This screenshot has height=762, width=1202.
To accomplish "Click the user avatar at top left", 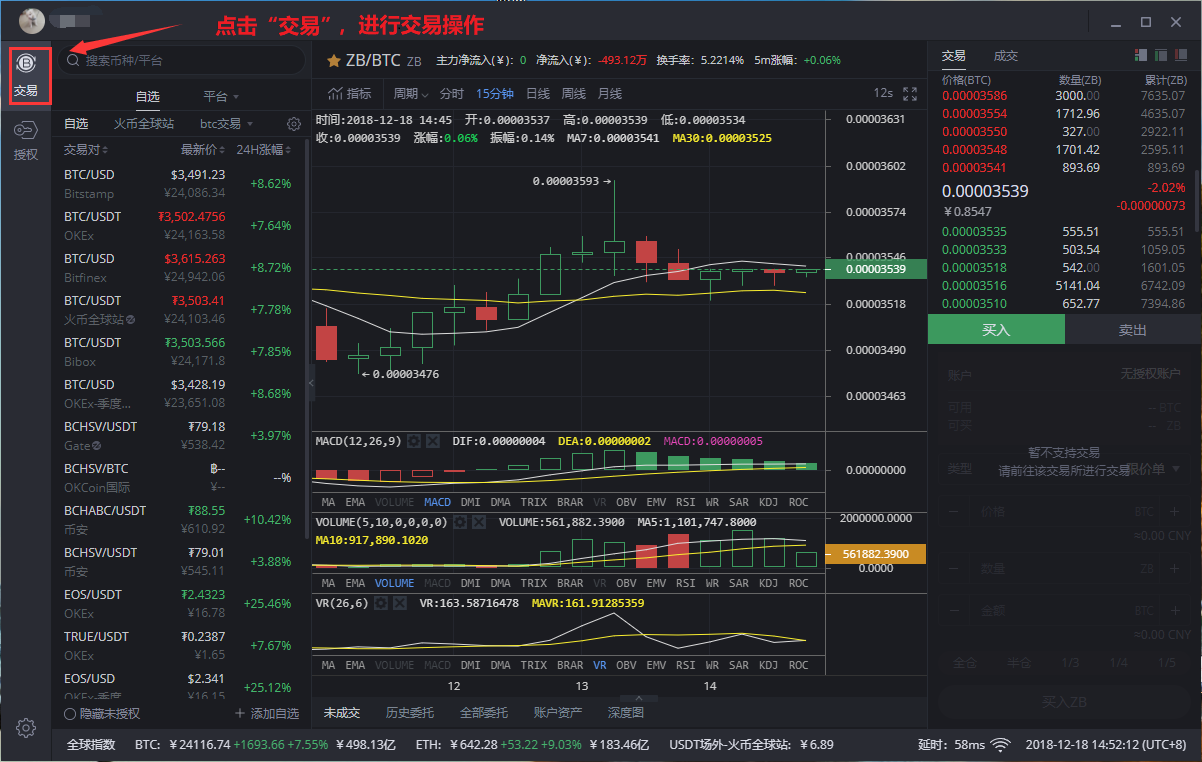I will (32, 20).
